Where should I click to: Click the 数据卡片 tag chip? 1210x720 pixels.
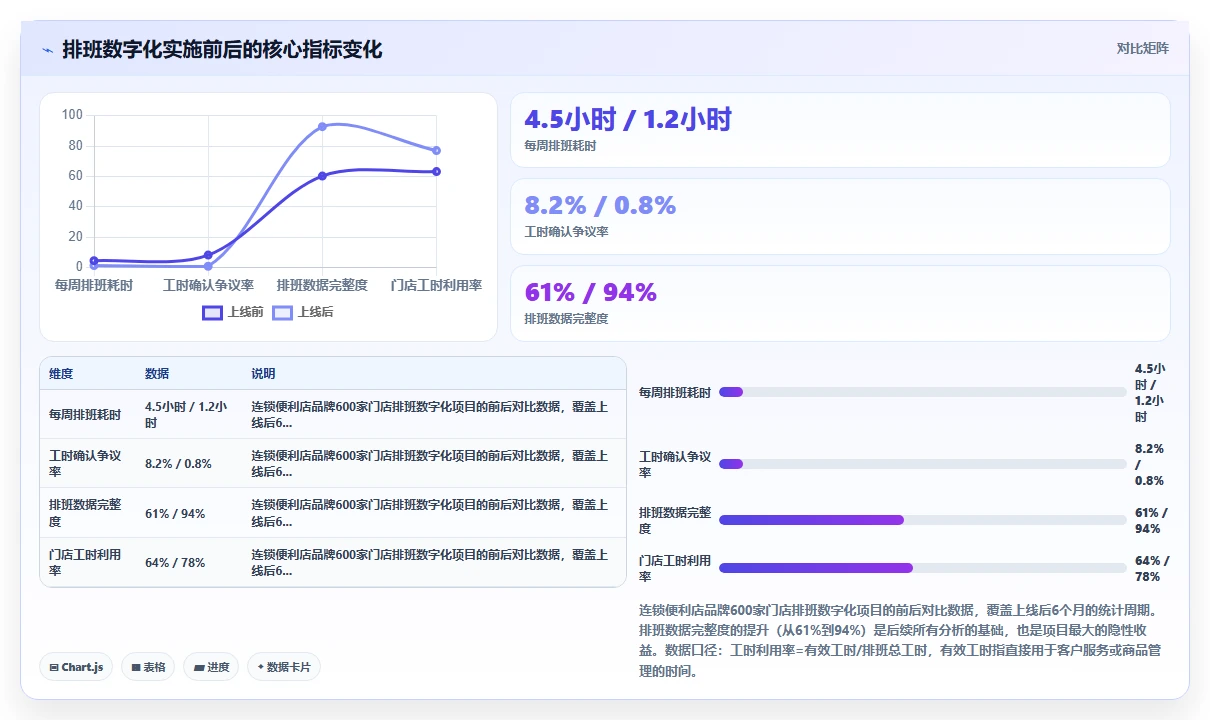284,667
